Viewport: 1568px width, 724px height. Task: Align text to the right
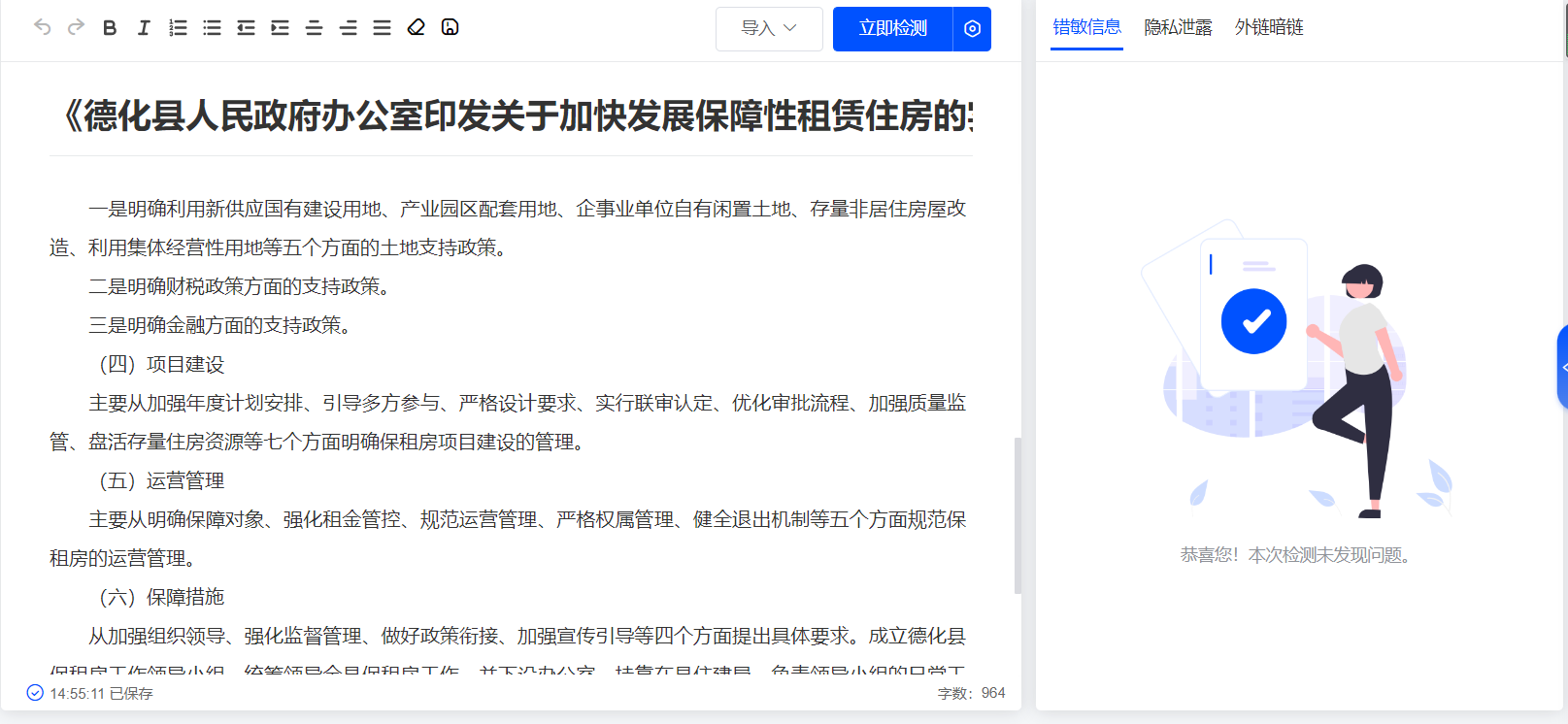pyautogui.click(x=348, y=28)
